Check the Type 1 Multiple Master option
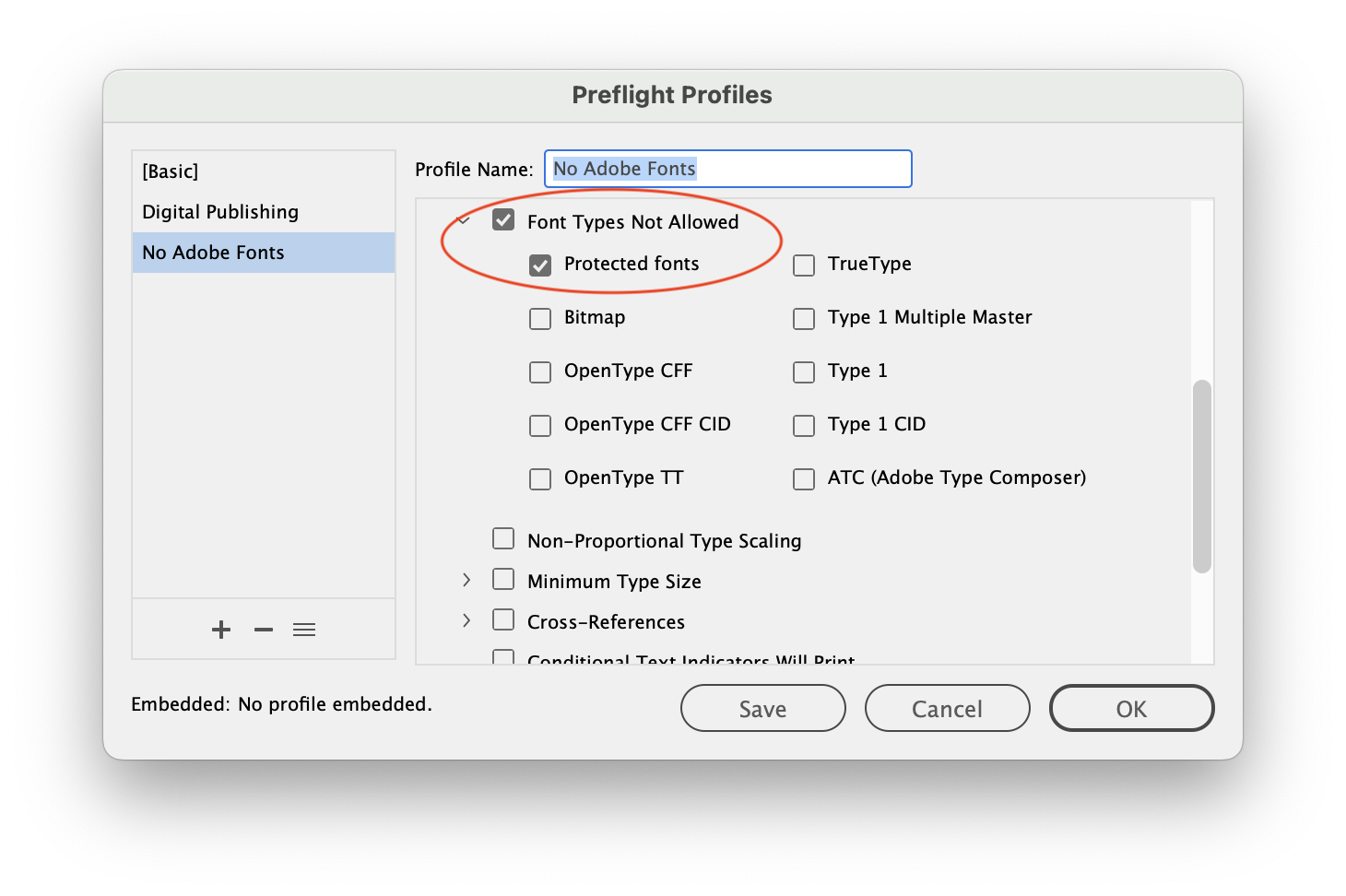 coord(804,319)
